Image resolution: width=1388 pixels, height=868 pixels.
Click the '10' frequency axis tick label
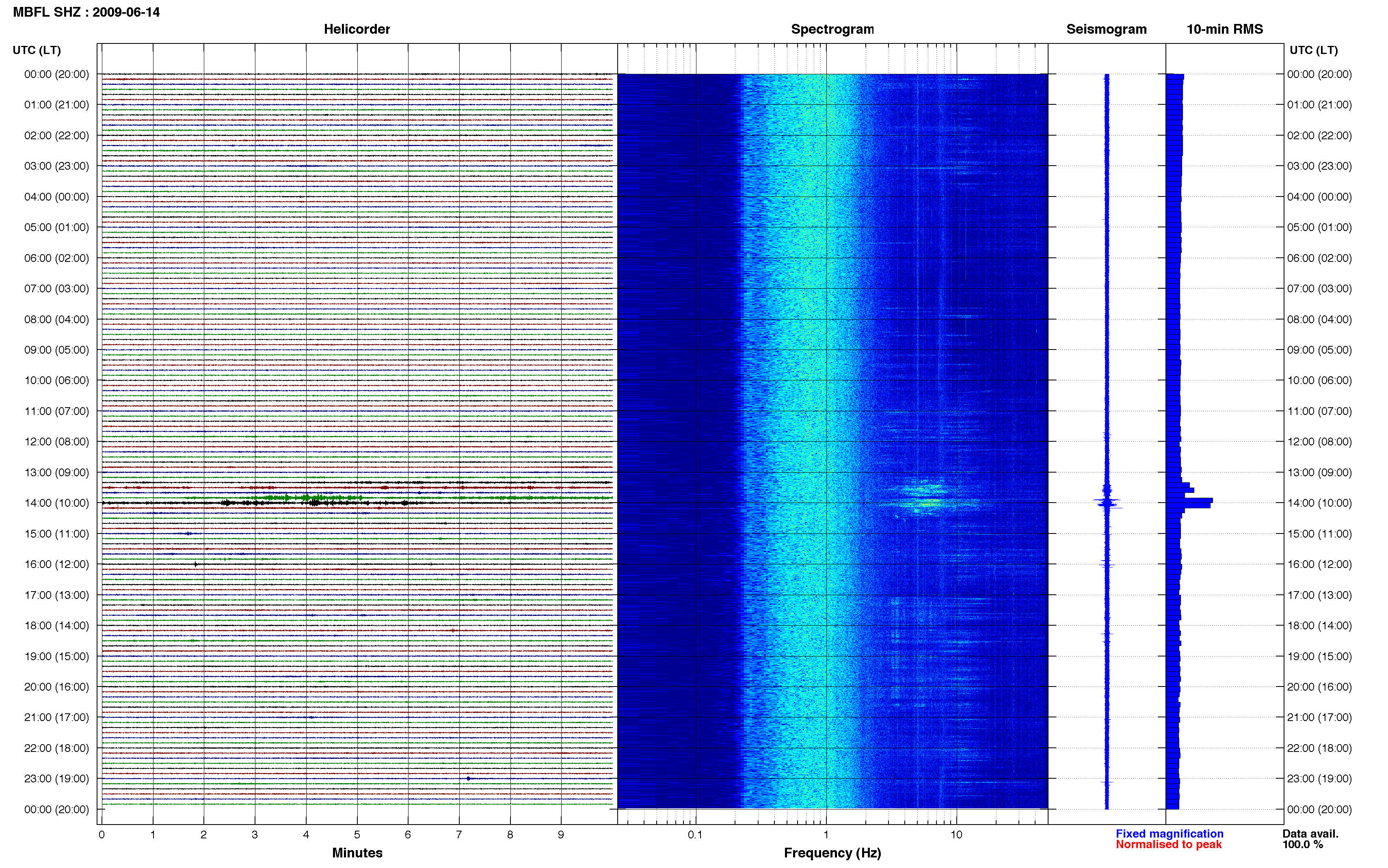[x=956, y=835]
